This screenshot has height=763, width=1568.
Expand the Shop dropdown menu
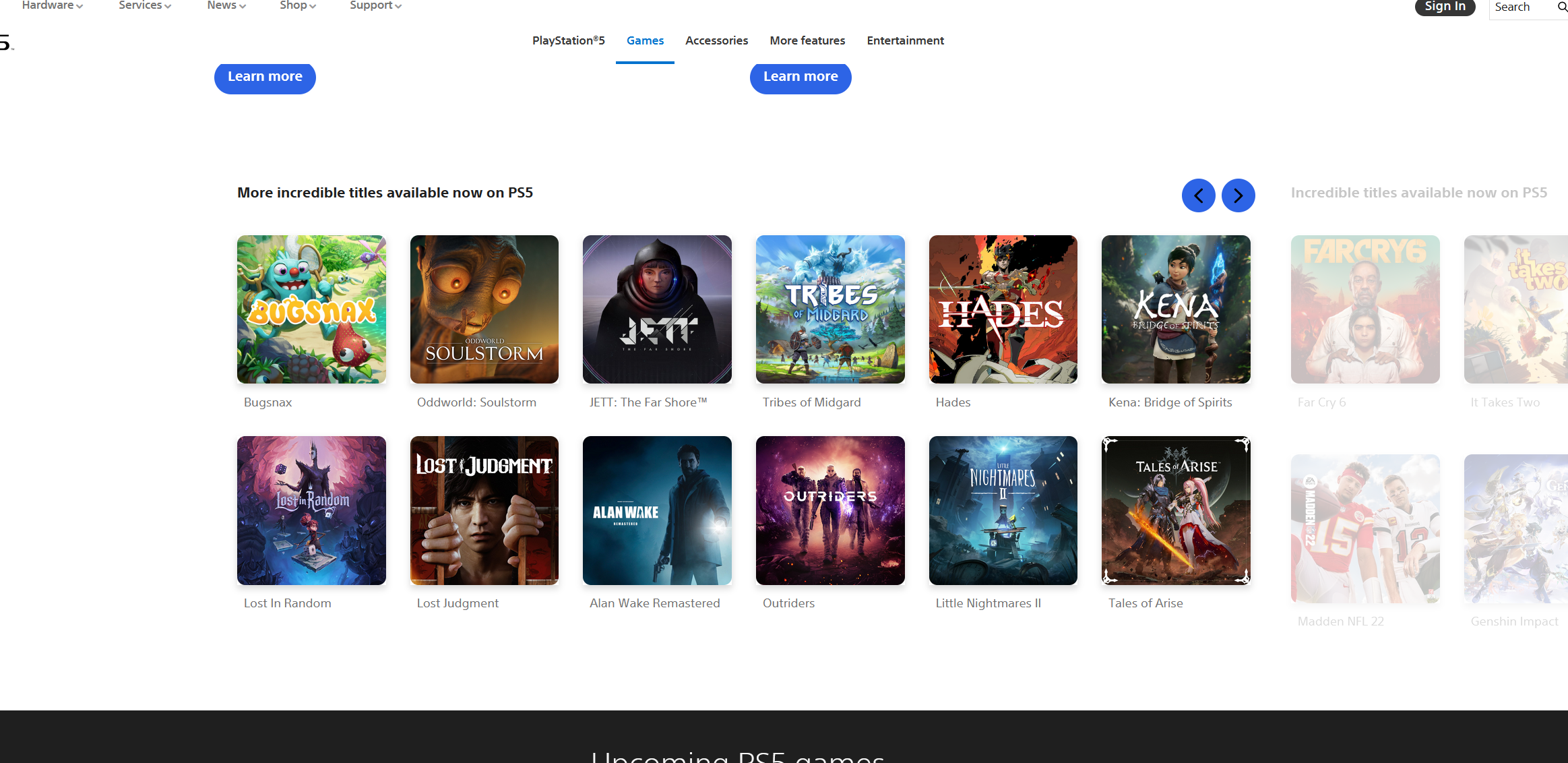coord(298,5)
